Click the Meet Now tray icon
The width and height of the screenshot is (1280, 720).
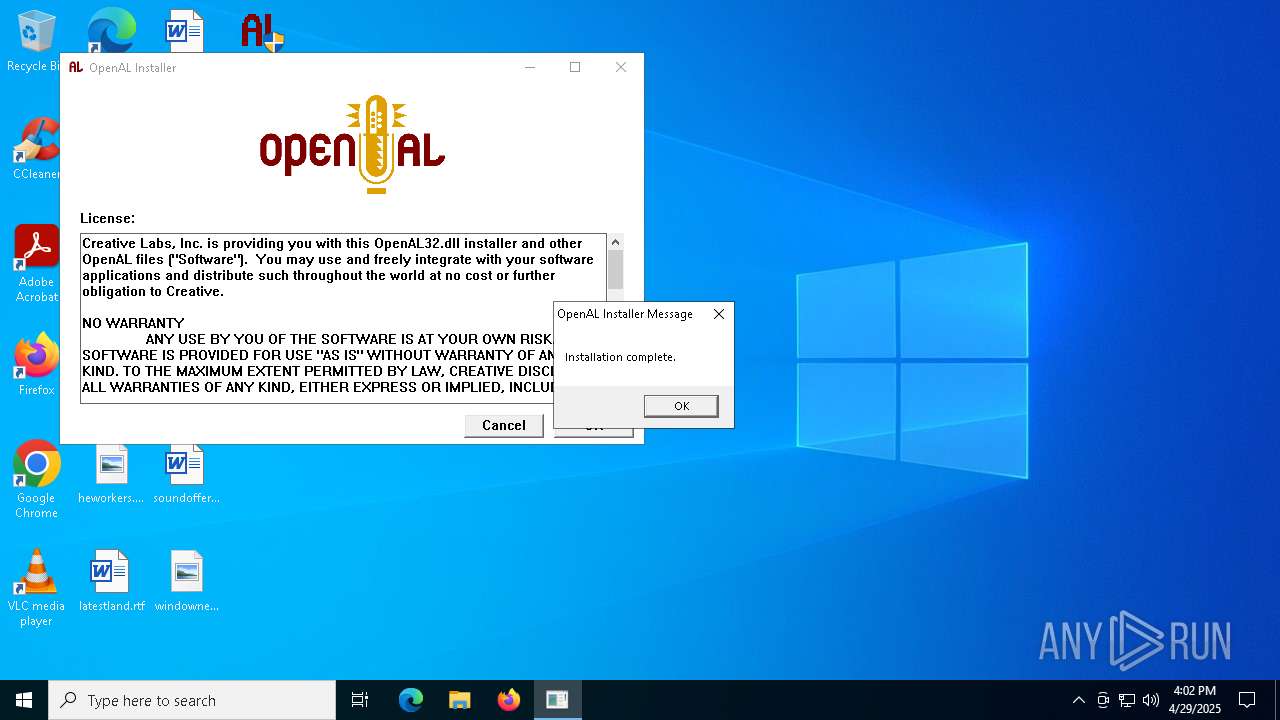coord(1103,700)
